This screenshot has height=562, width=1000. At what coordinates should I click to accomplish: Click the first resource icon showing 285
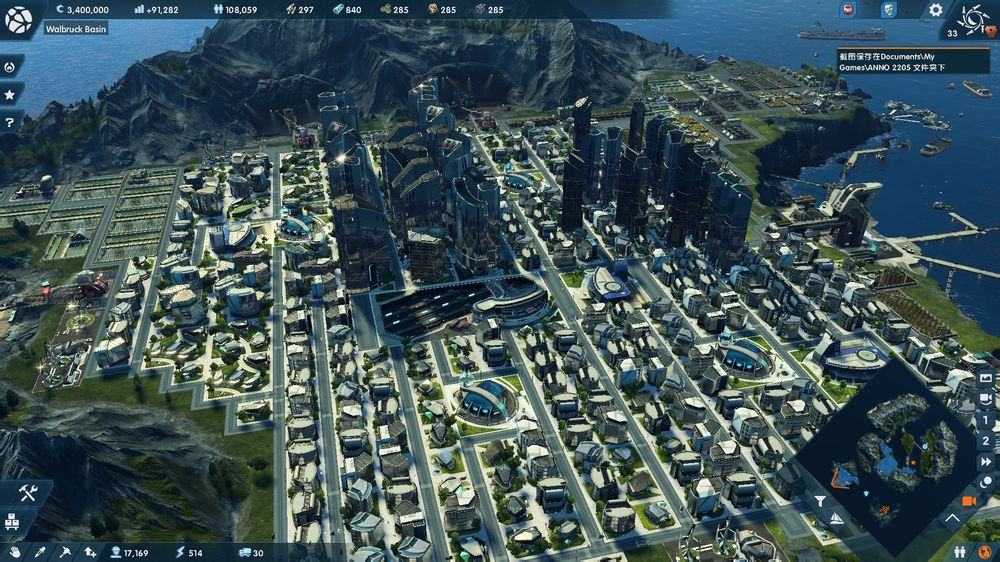point(385,10)
